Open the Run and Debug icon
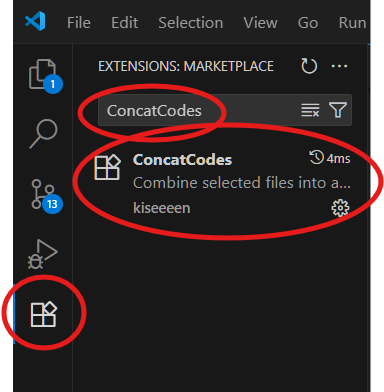The width and height of the screenshot is (384, 392). click(x=43, y=254)
